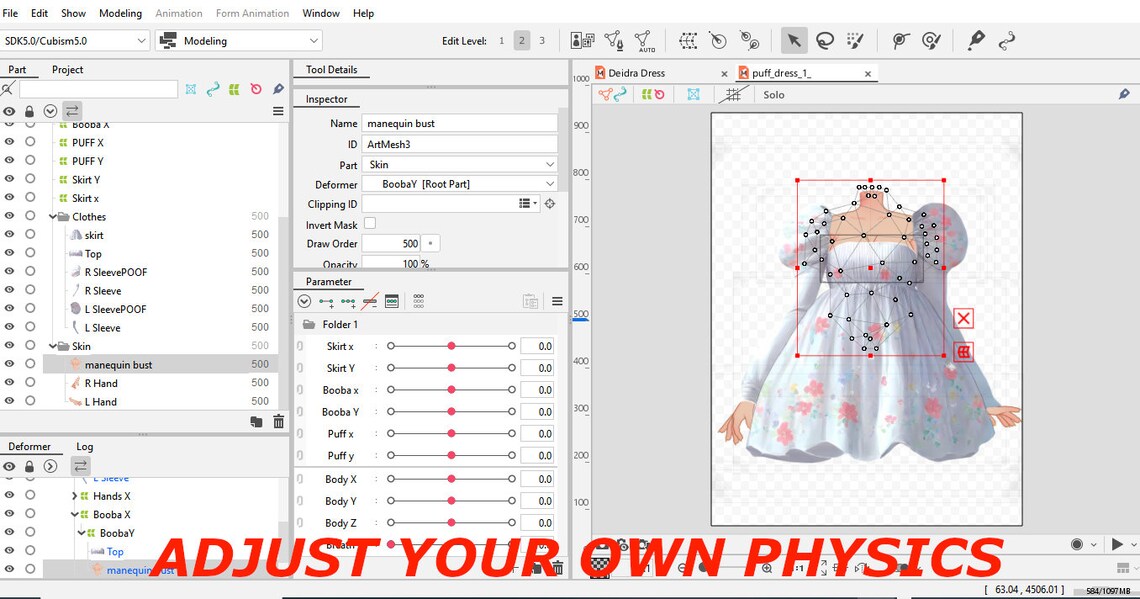Select the Arrow tool in the toolbar
This screenshot has width=1140, height=599.
(794, 39)
